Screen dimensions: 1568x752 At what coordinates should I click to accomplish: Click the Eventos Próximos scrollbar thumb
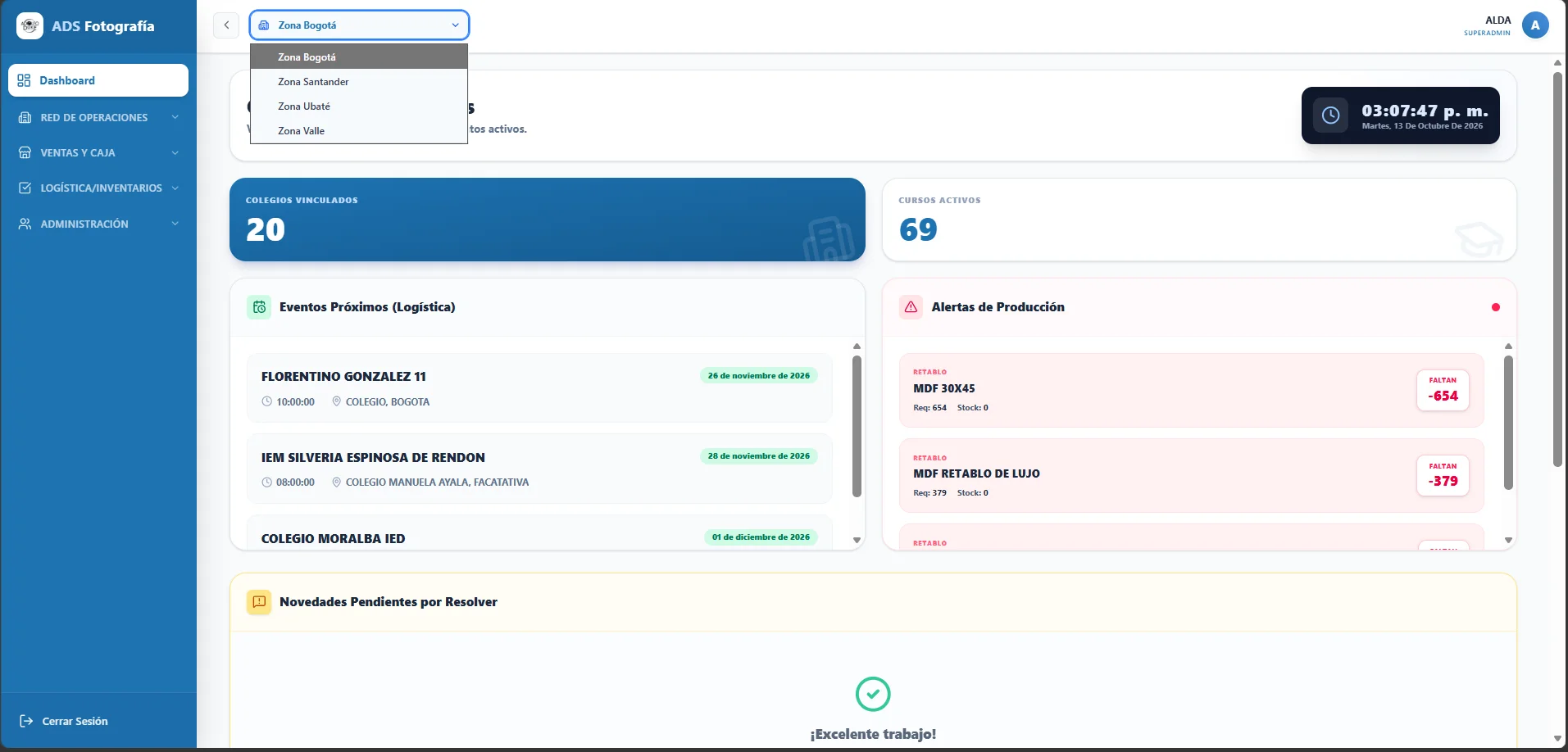[857, 426]
